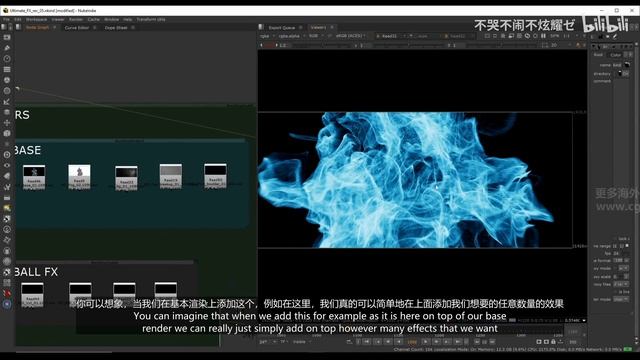Open the sRGB (ACES) viewer process dropdown
640x360 pixels.
[351, 36]
